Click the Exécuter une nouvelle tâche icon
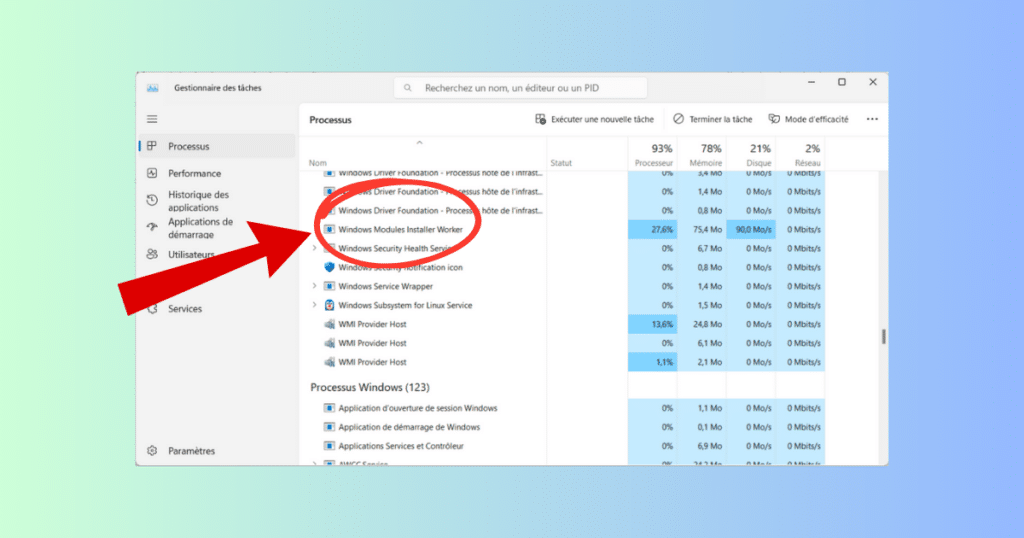This screenshot has width=1024, height=538. pos(540,119)
